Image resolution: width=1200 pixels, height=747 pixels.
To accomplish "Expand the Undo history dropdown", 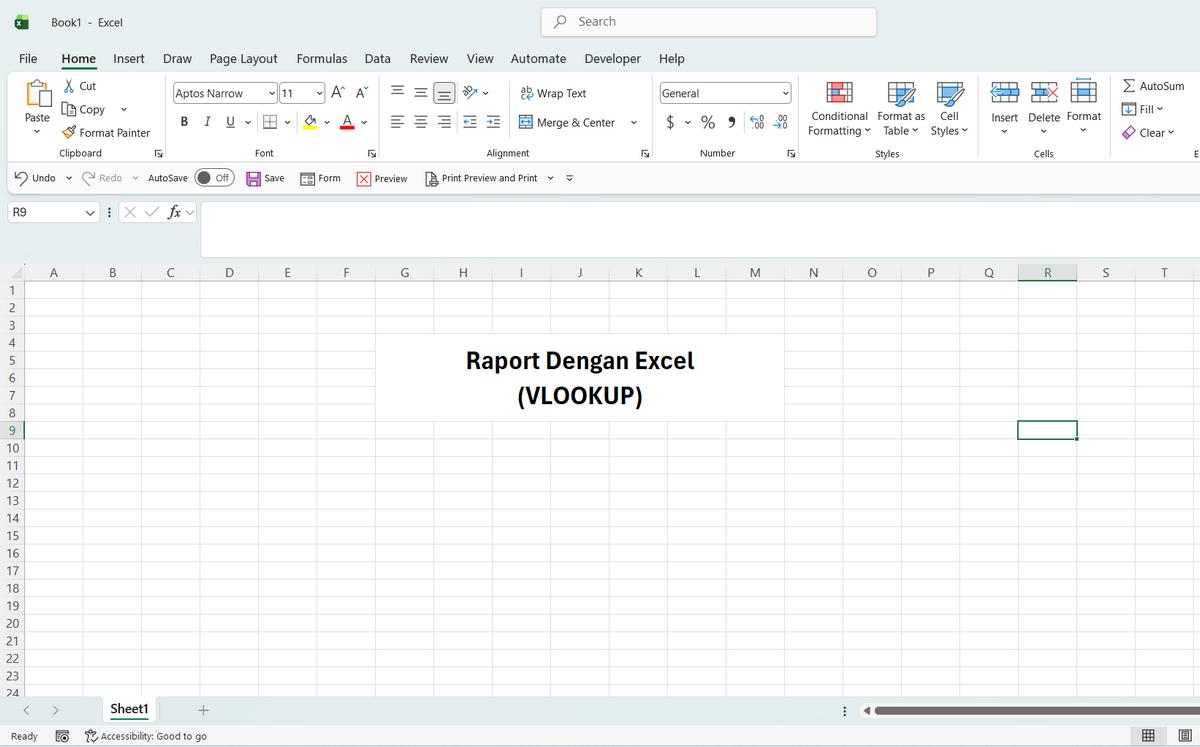I will pos(67,177).
